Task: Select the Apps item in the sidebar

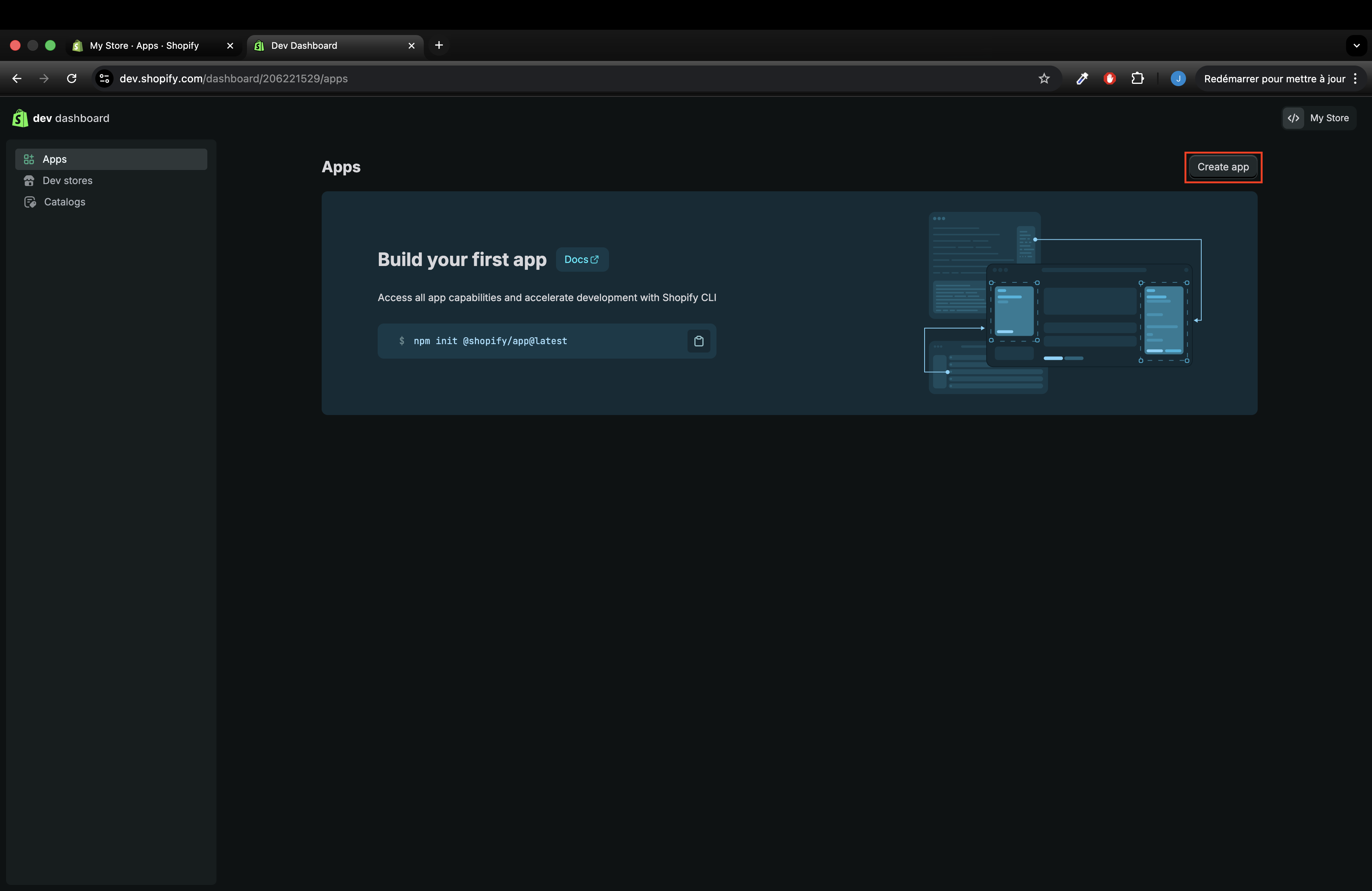Action: click(x=55, y=159)
